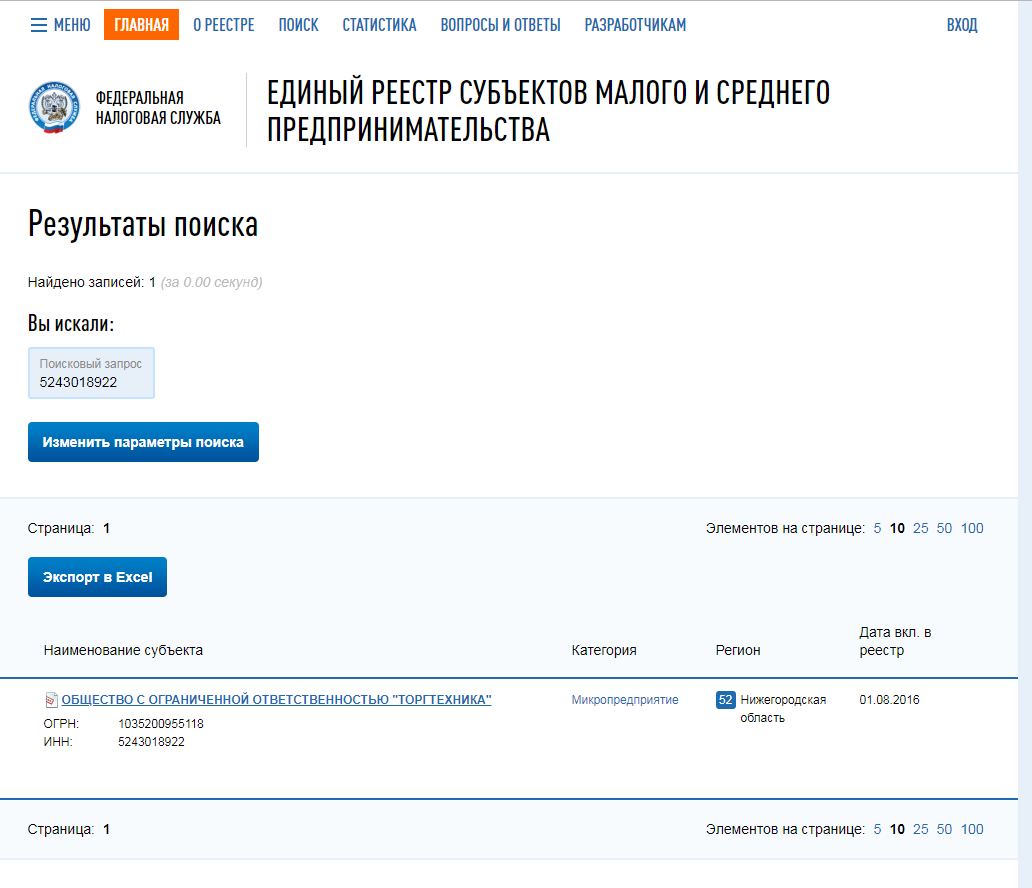Set 25 items per page at bottom
The height and width of the screenshot is (888, 1032).
tap(920, 829)
